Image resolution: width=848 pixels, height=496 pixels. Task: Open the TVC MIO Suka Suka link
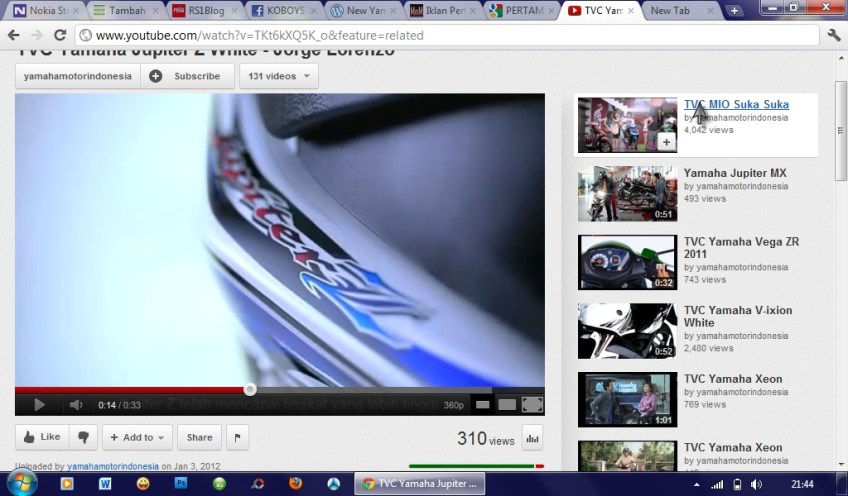[x=736, y=105]
